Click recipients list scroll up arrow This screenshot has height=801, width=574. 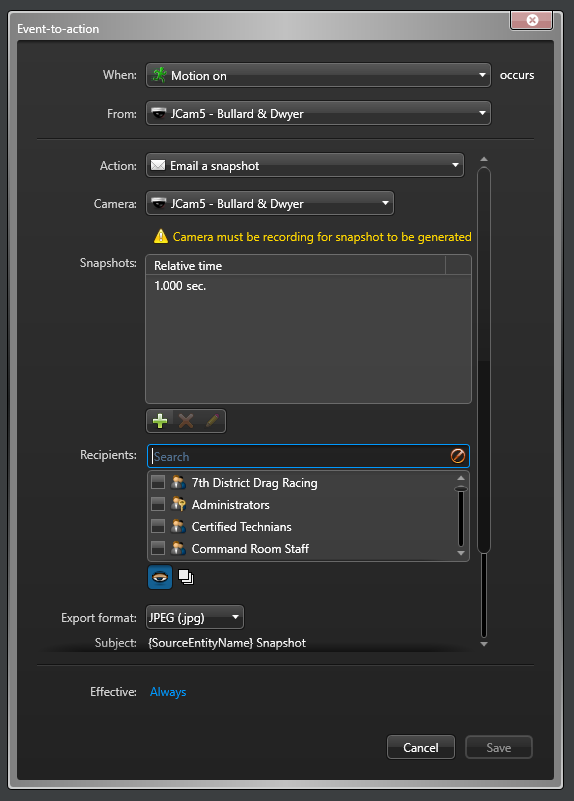click(461, 478)
